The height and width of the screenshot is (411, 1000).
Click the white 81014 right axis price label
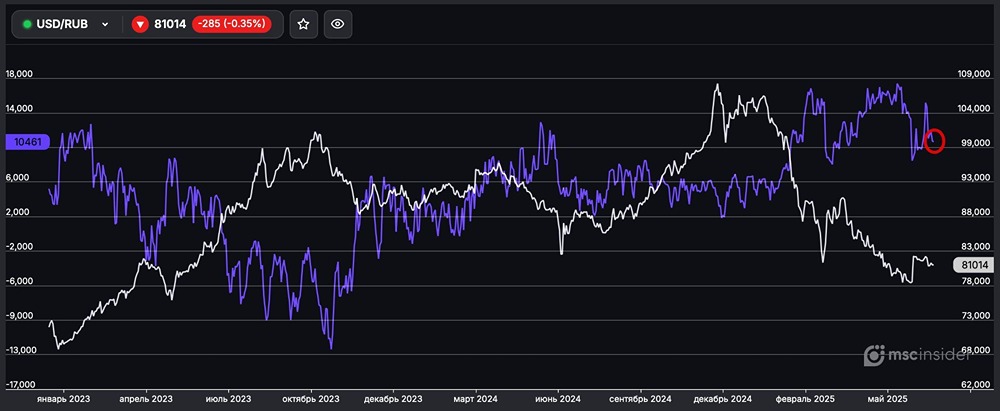(x=973, y=264)
